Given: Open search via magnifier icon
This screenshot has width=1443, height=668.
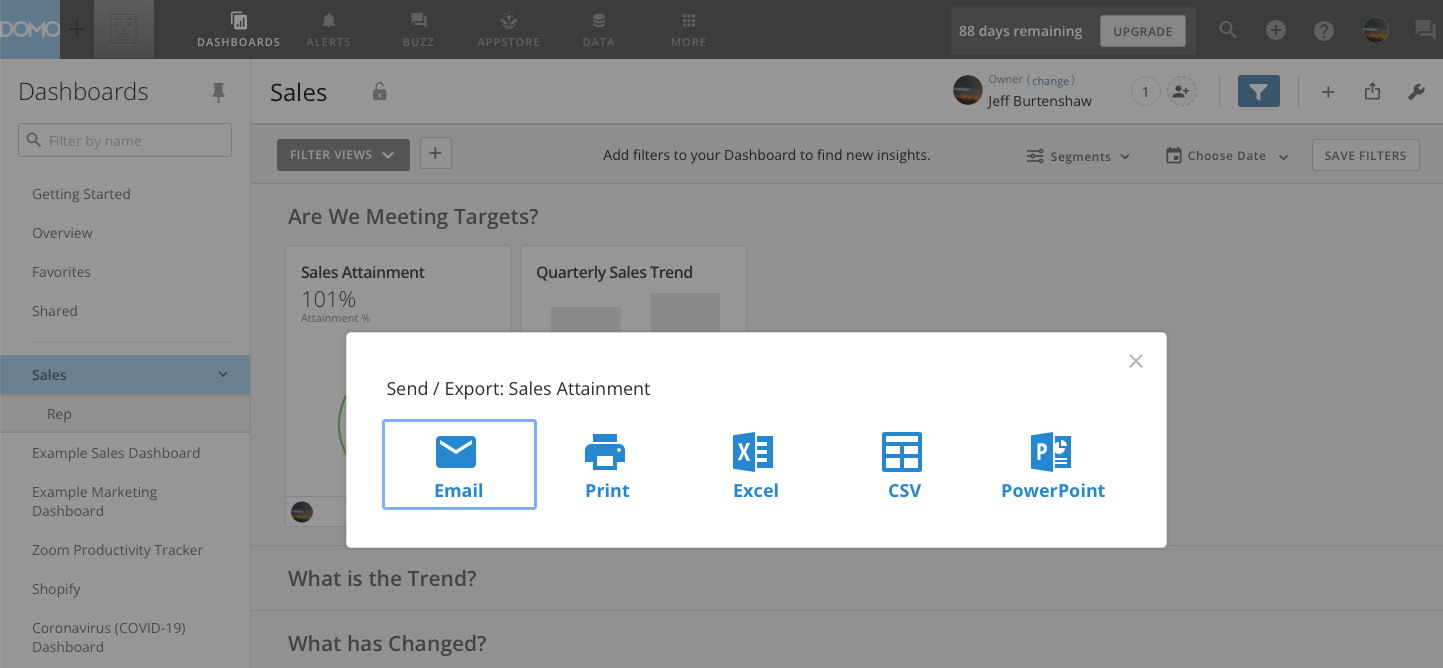Looking at the screenshot, I should coord(1228,30).
